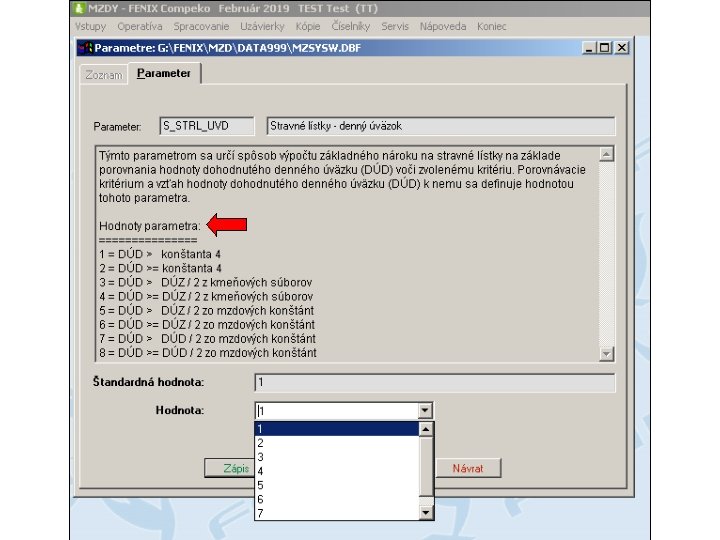Click the dropdown list scrollbar thumb

(426, 467)
